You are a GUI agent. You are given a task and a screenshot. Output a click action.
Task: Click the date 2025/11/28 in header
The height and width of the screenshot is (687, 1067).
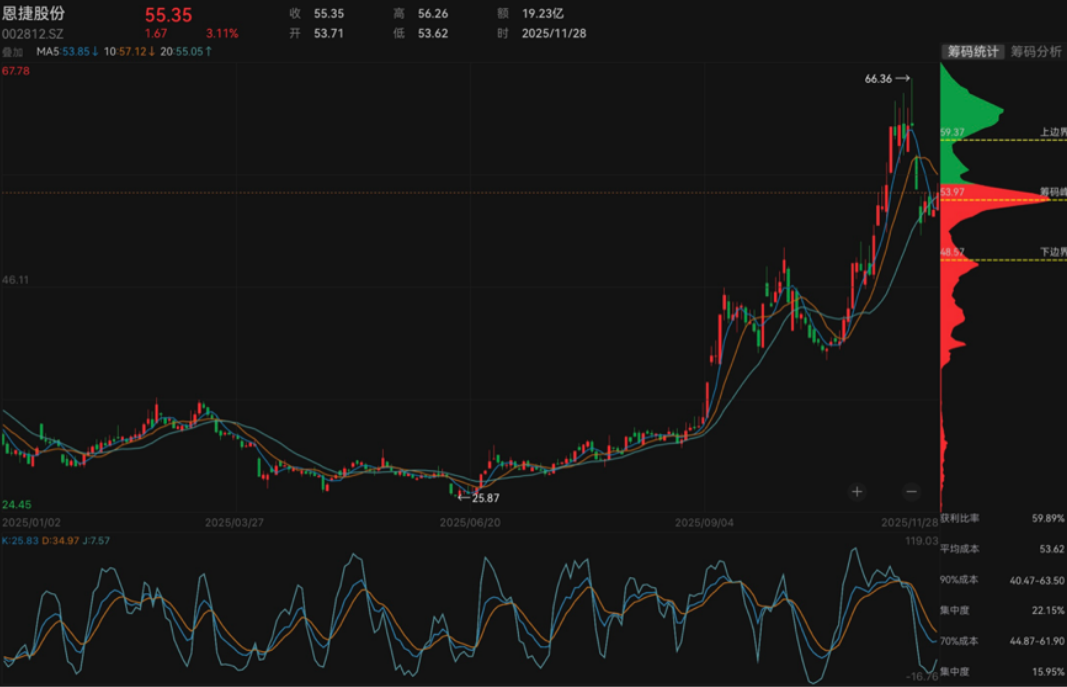[554, 33]
